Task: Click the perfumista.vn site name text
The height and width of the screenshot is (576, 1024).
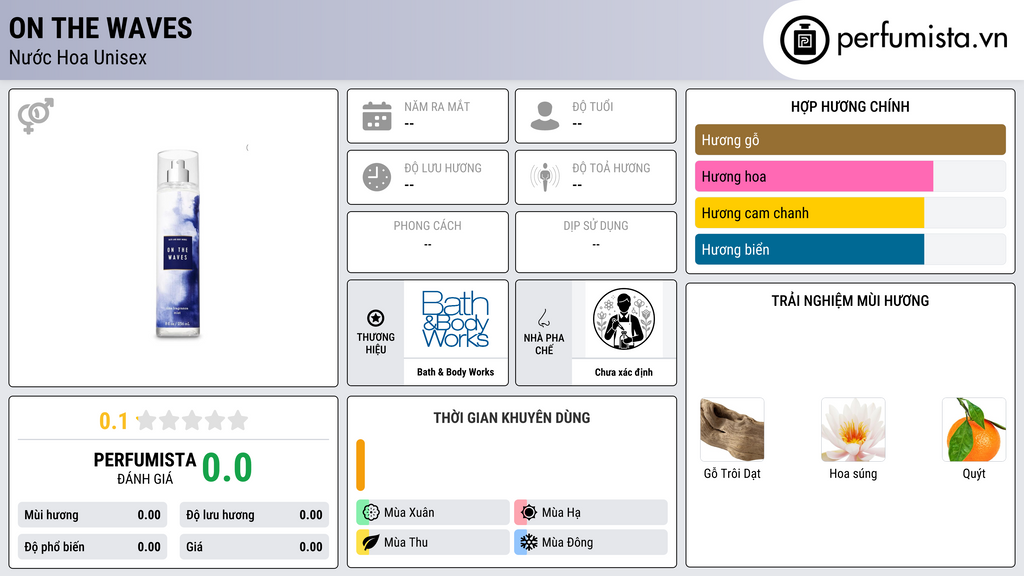Action: [x=922, y=39]
